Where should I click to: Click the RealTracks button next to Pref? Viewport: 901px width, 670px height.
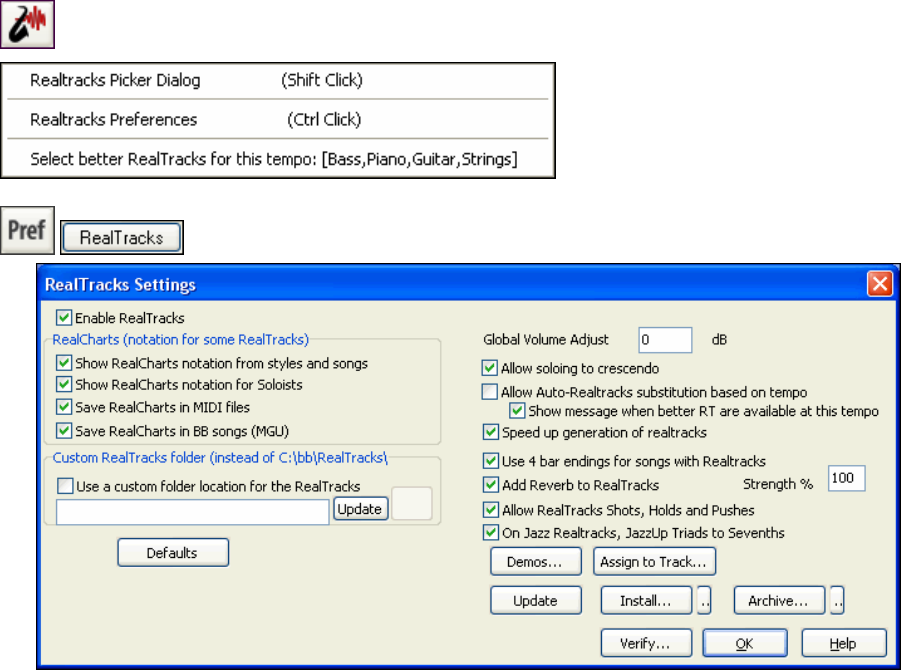click(x=122, y=237)
